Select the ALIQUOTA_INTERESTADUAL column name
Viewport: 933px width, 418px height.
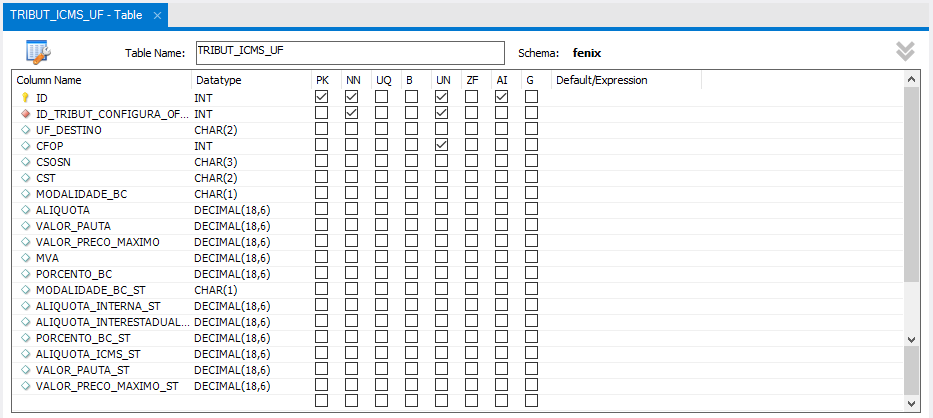click(x=112, y=322)
